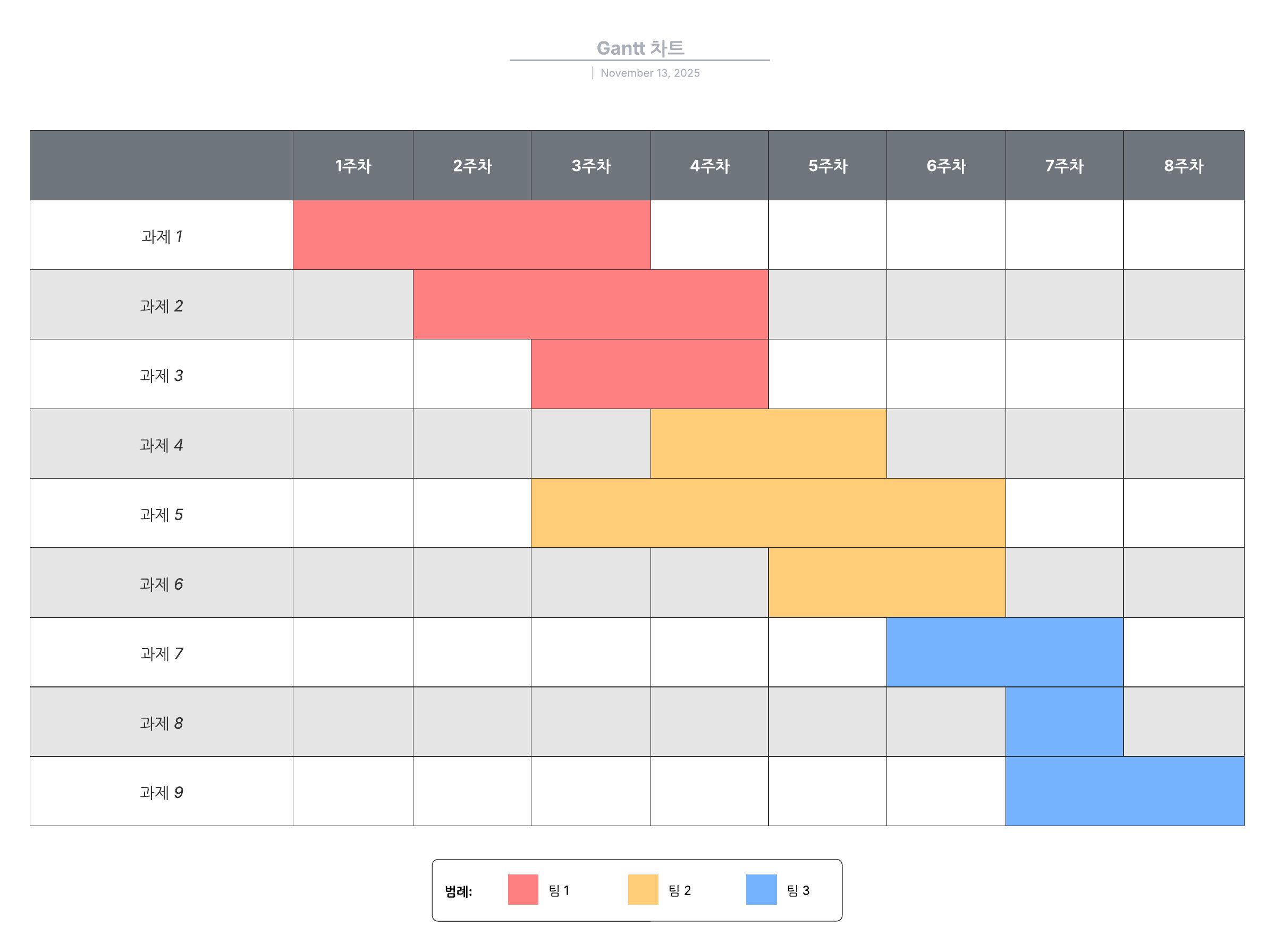The image size is (1276, 952).
Task: Select the blue bar for 과제 9
Action: pyautogui.click(x=1125, y=791)
